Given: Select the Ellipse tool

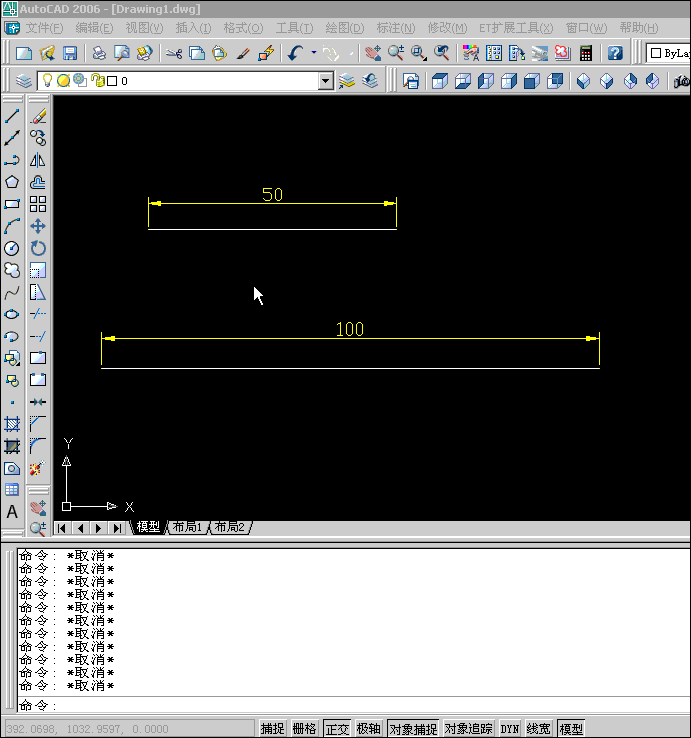Looking at the screenshot, I should 12,314.
